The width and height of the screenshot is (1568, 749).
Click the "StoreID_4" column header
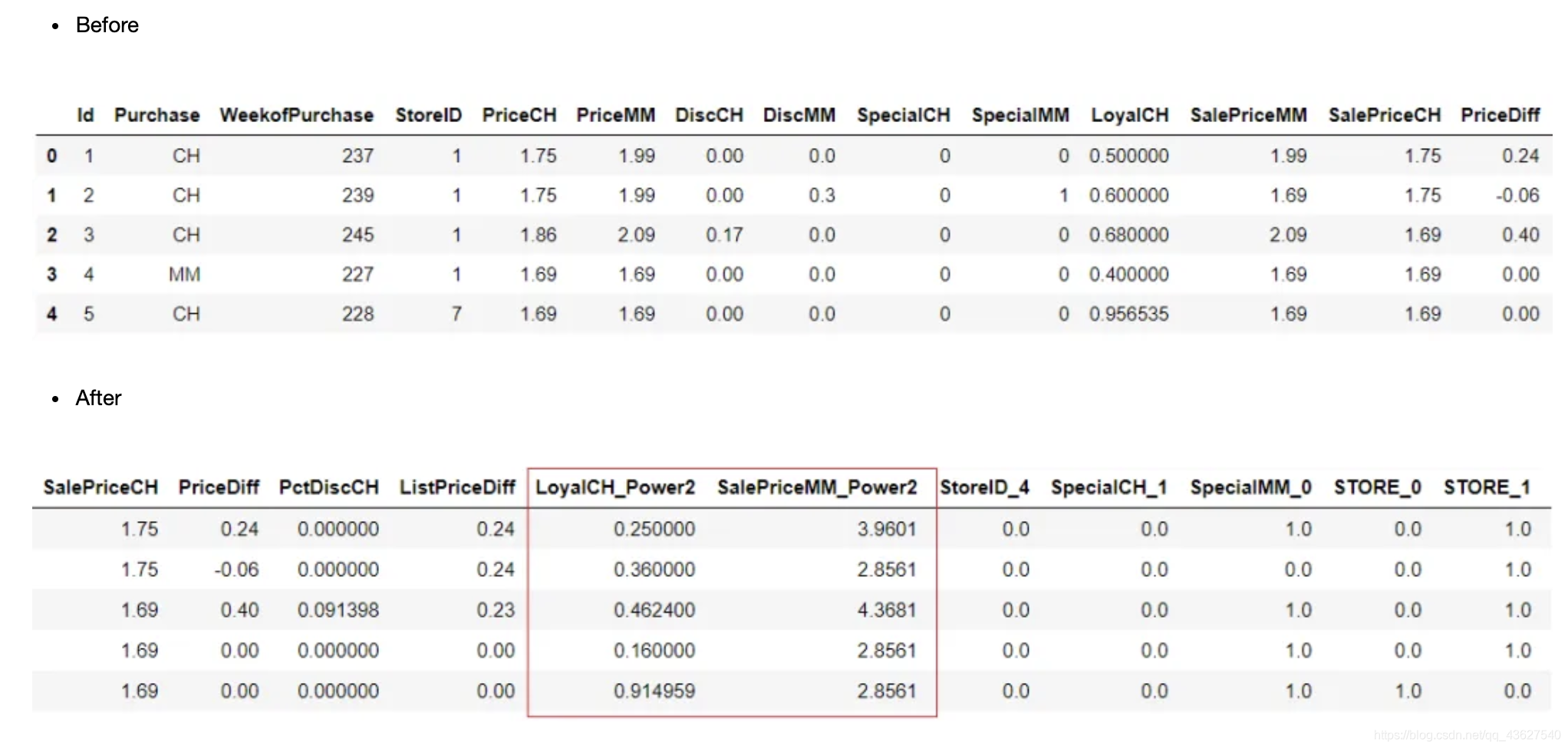coord(985,487)
